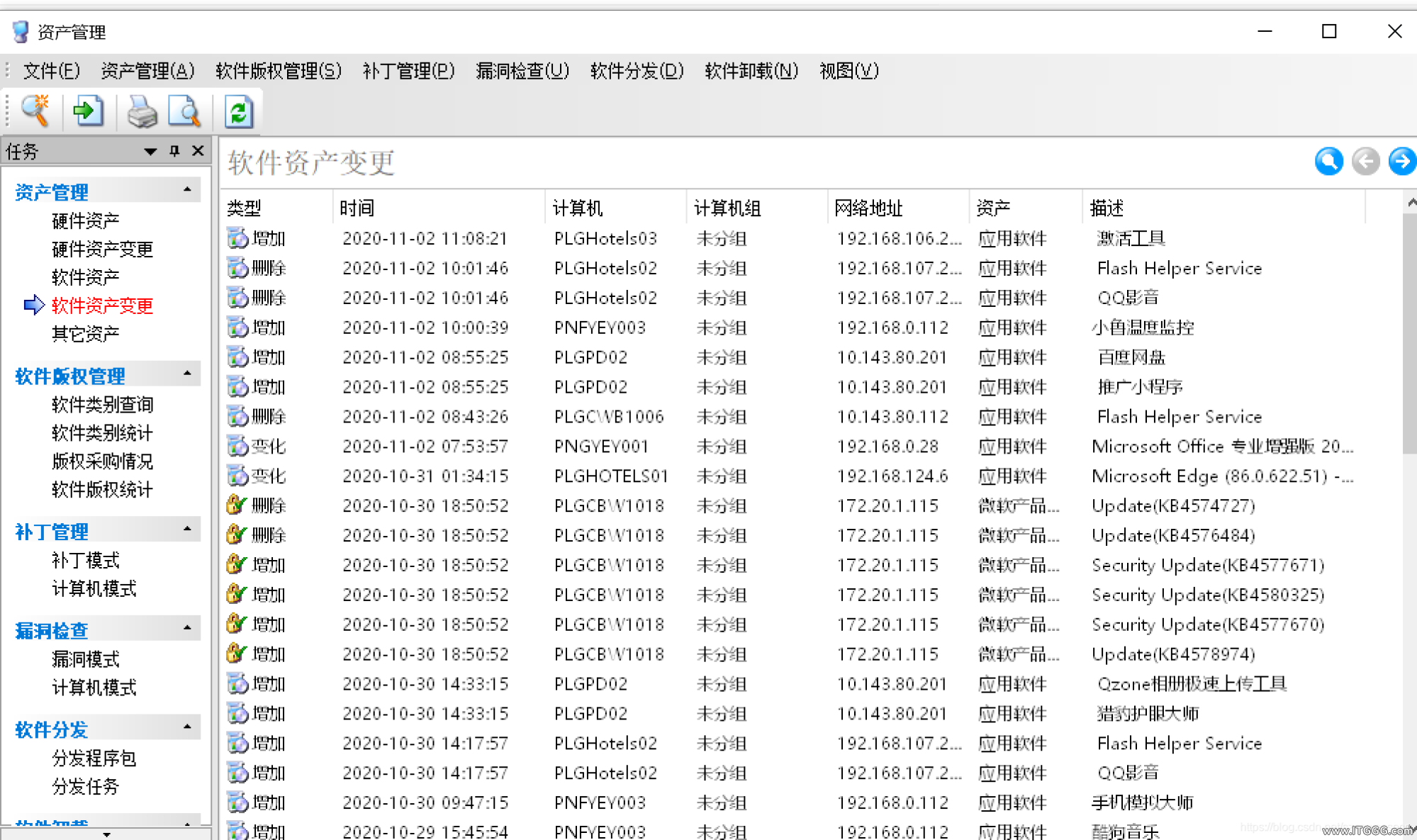This screenshot has height=840, width=1417.
Task: Click the sidebar scroll-down arrow at bottom
Action: [106, 834]
